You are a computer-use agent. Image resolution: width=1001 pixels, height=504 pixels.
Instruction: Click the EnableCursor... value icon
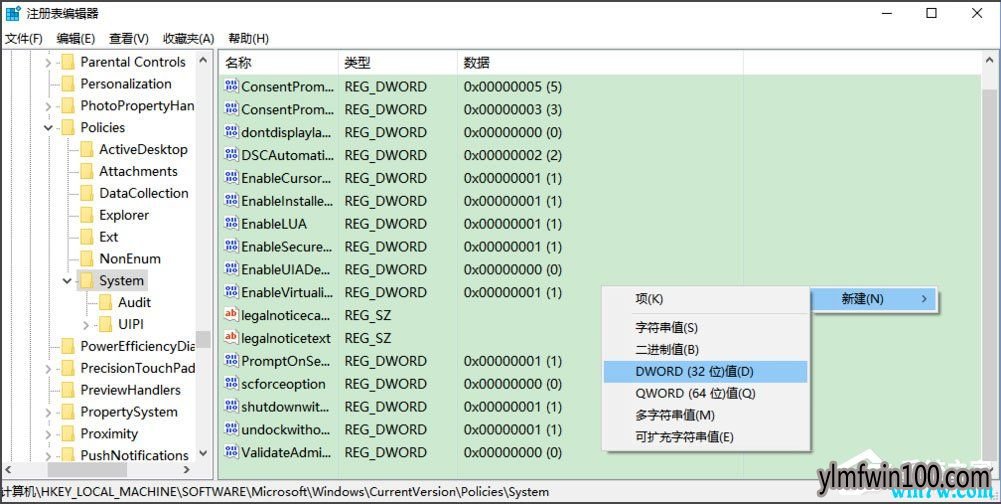231,178
